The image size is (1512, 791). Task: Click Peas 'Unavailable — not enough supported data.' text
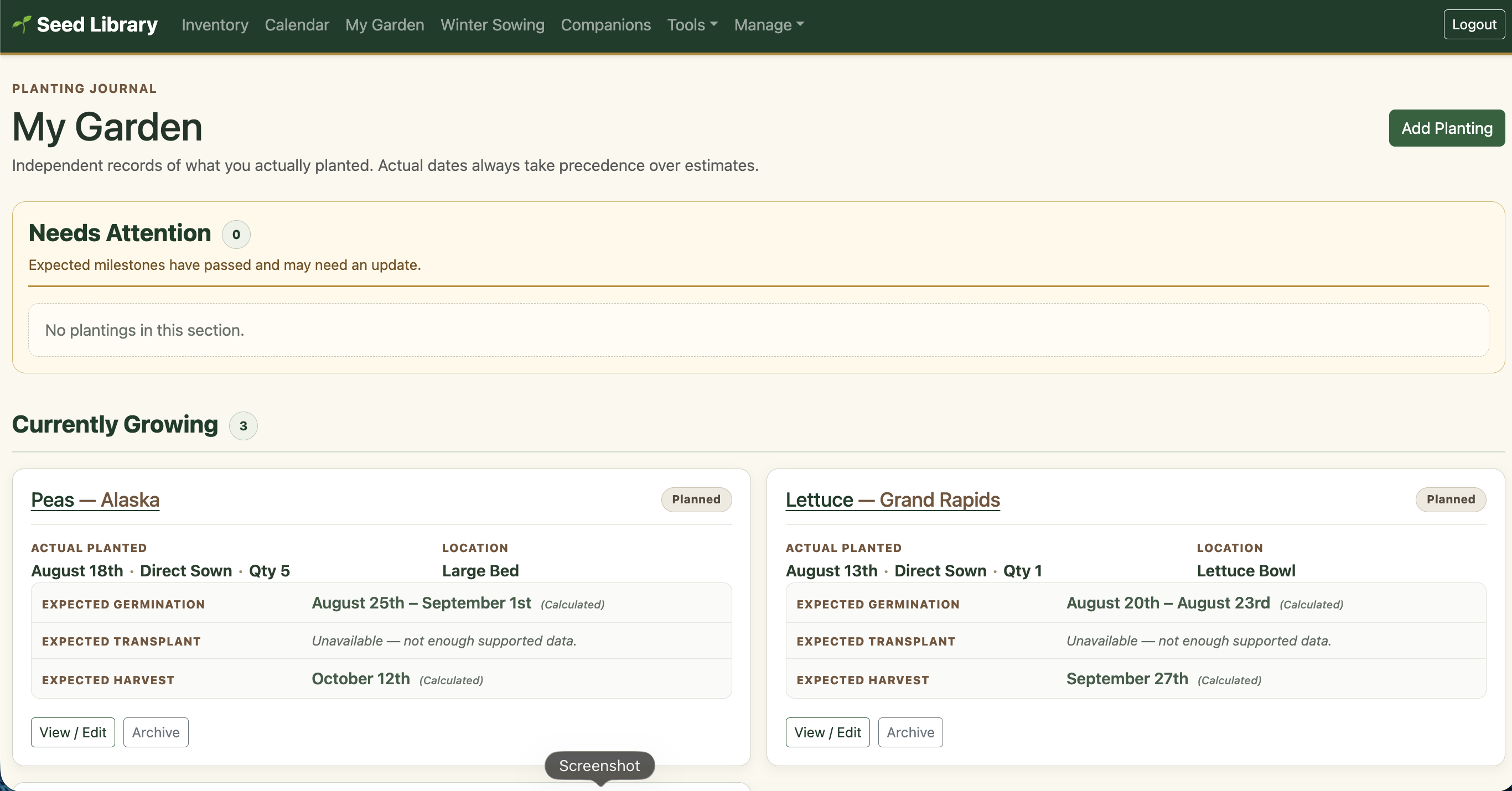(x=444, y=641)
